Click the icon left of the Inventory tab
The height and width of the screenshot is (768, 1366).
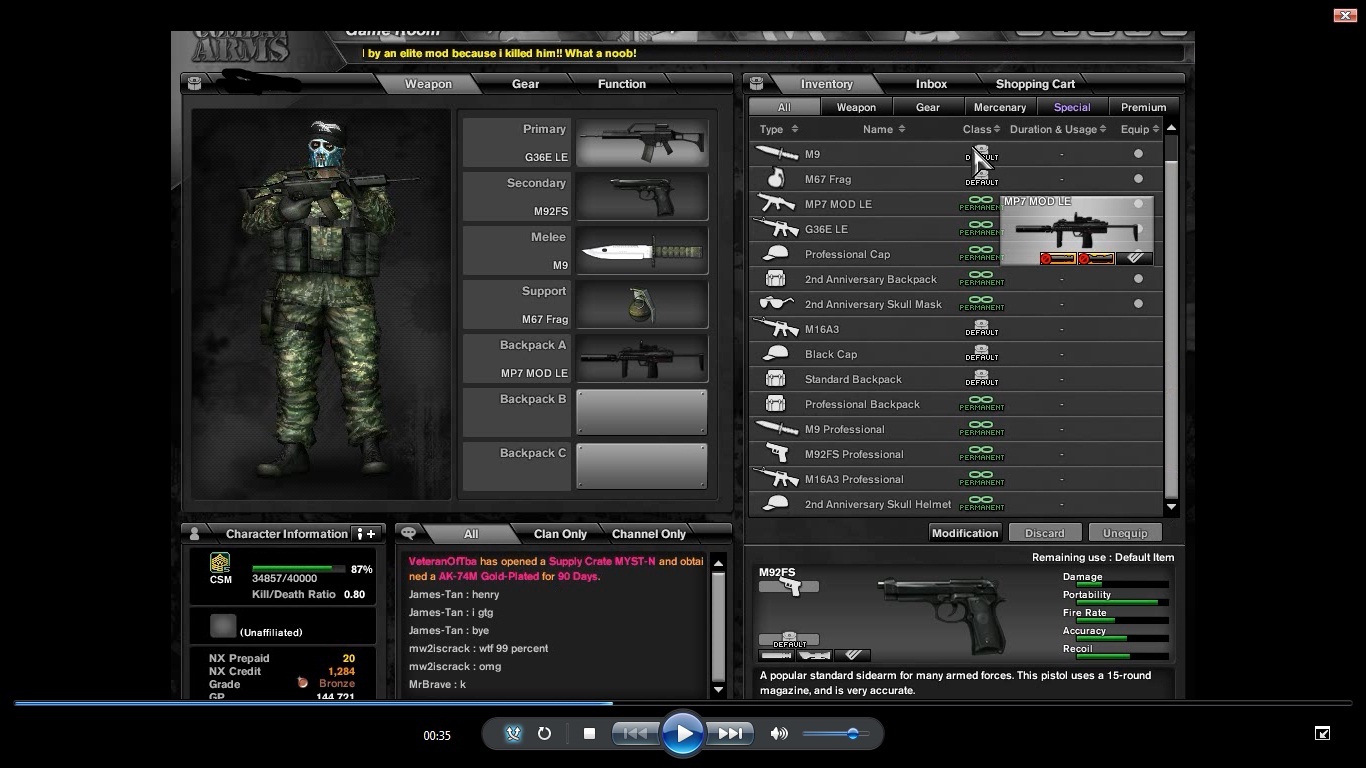pos(757,84)
